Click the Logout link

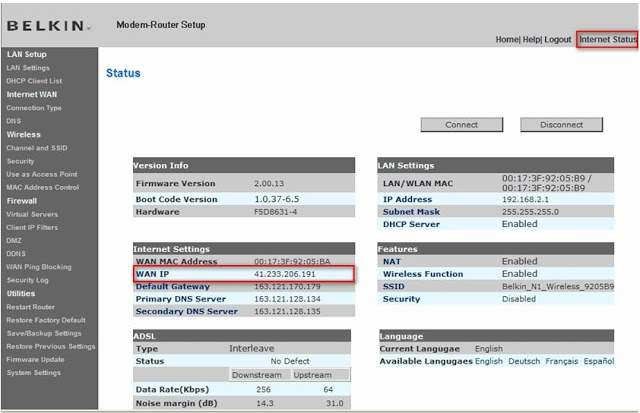(x=558, y=39)
